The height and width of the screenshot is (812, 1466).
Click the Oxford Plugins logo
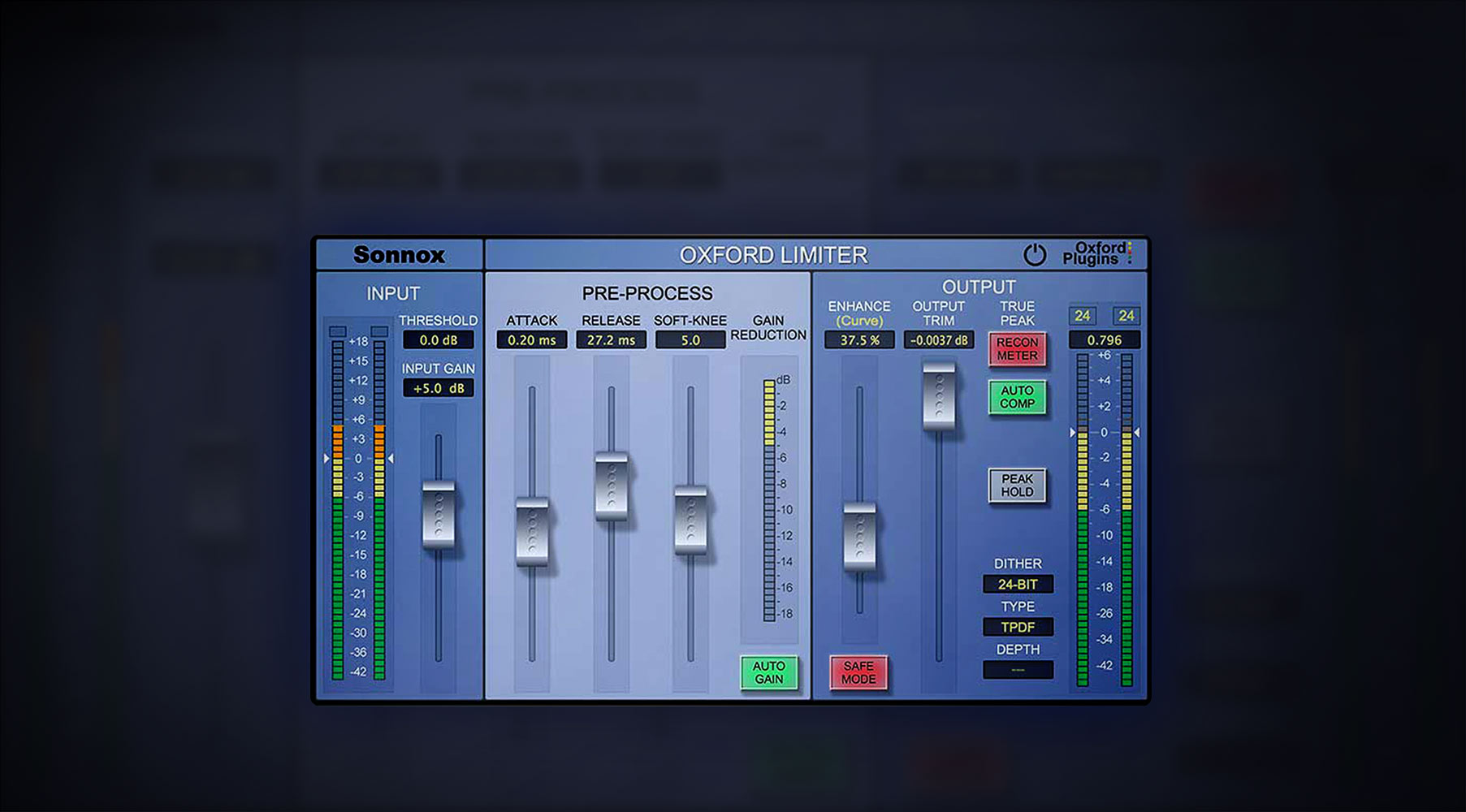pos(1098,253)
